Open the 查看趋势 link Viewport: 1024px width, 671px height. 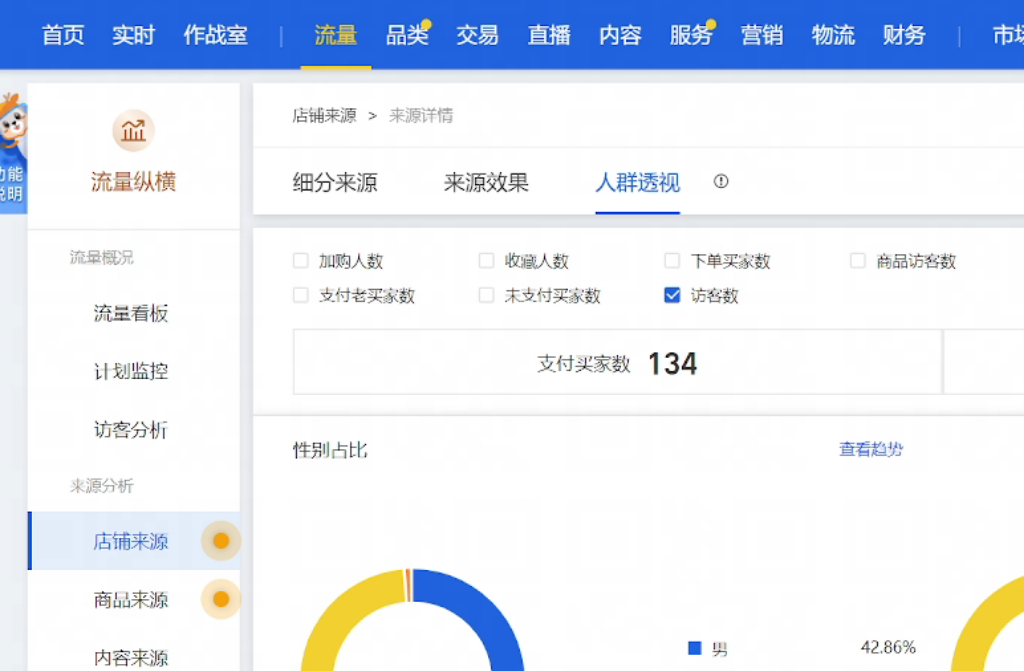point(871,449)
